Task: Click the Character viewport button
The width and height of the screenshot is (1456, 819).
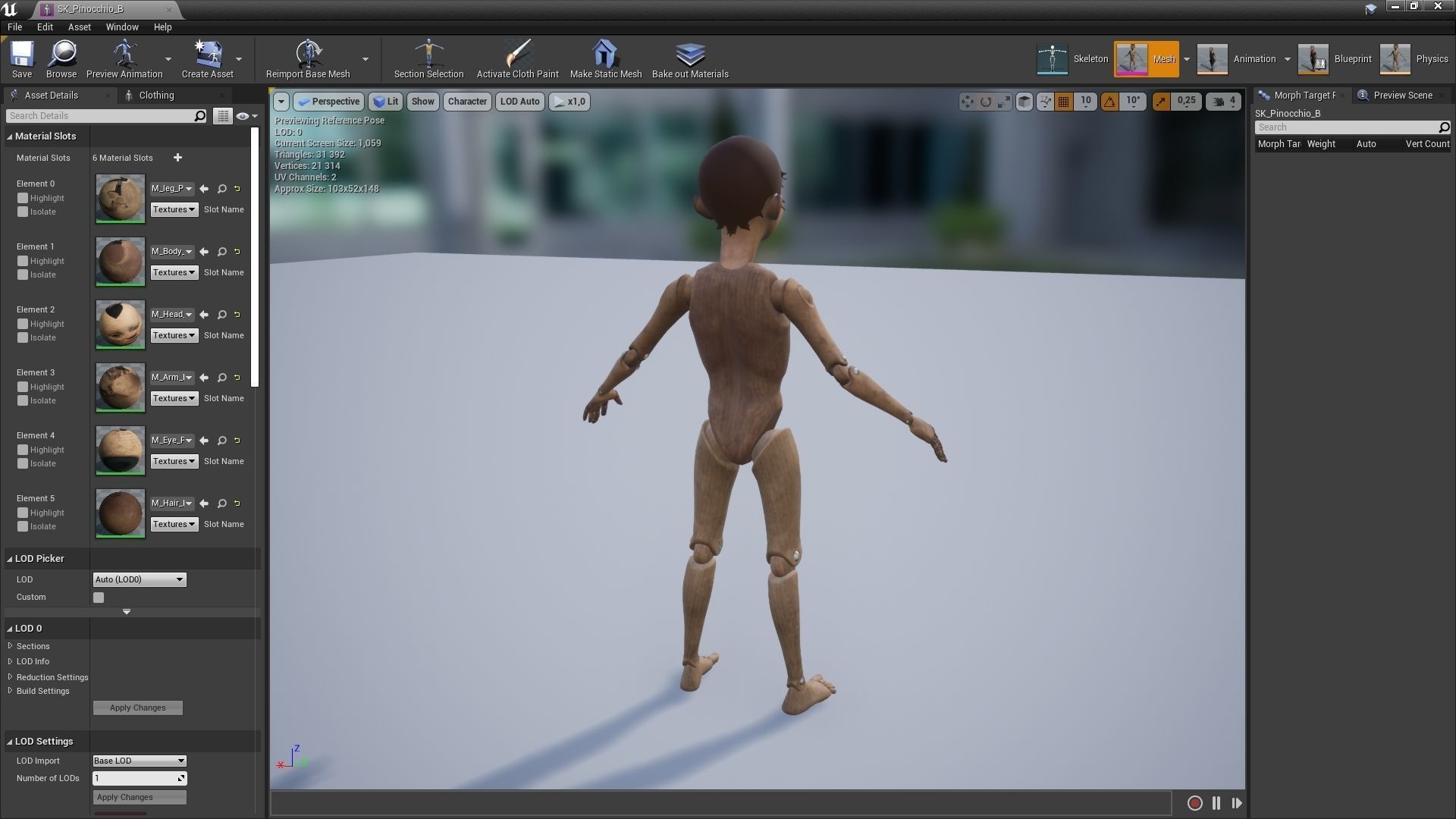Action: coord(467,102)
